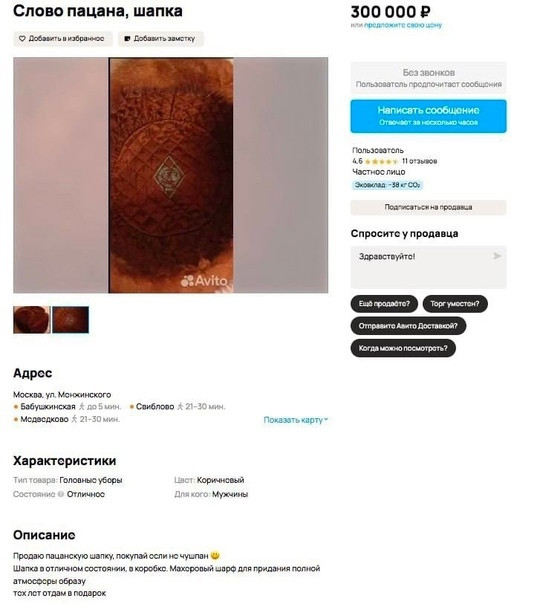Image resolution: width=537 pixels, height=604 pixels.
Task: Choose Когда можно посмотреть? quick reply
Action: 403,348
